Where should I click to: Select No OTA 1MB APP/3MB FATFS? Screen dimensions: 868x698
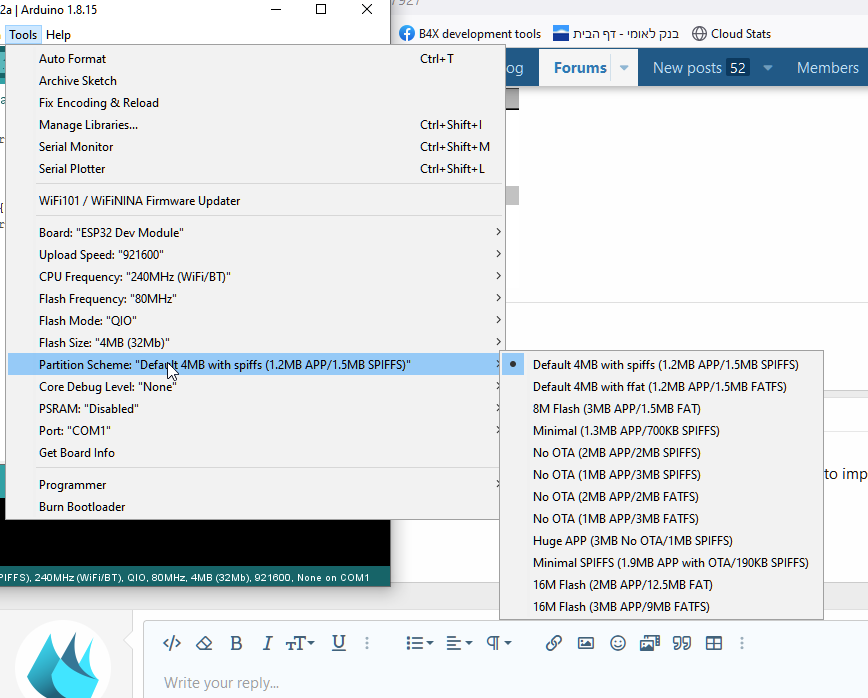pyautogui.click(x=662, y=519)
